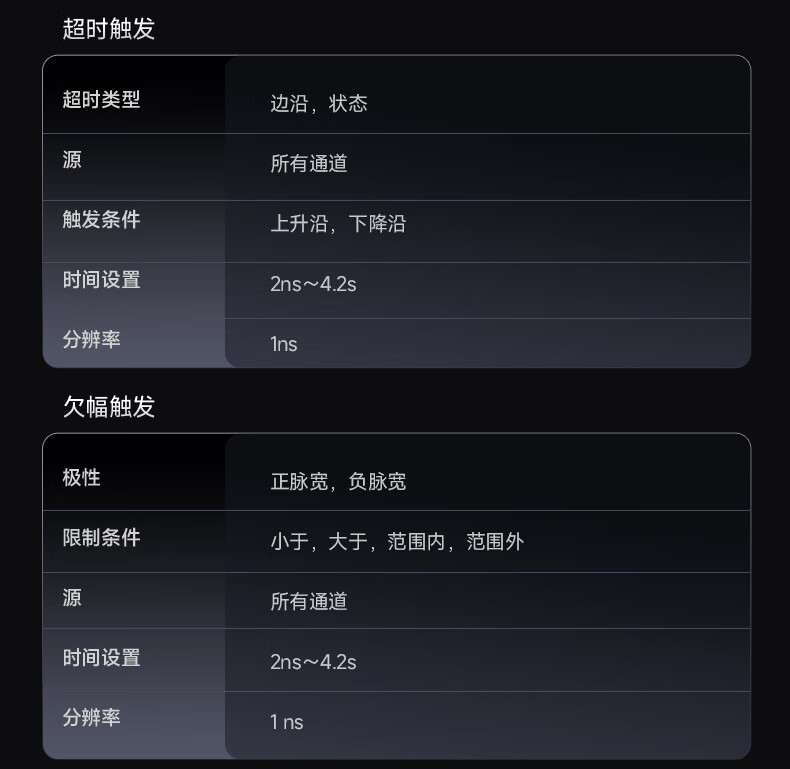
Task: Click 1 ns resolution value in 欠幅触发 table
Action: point(287,722)
